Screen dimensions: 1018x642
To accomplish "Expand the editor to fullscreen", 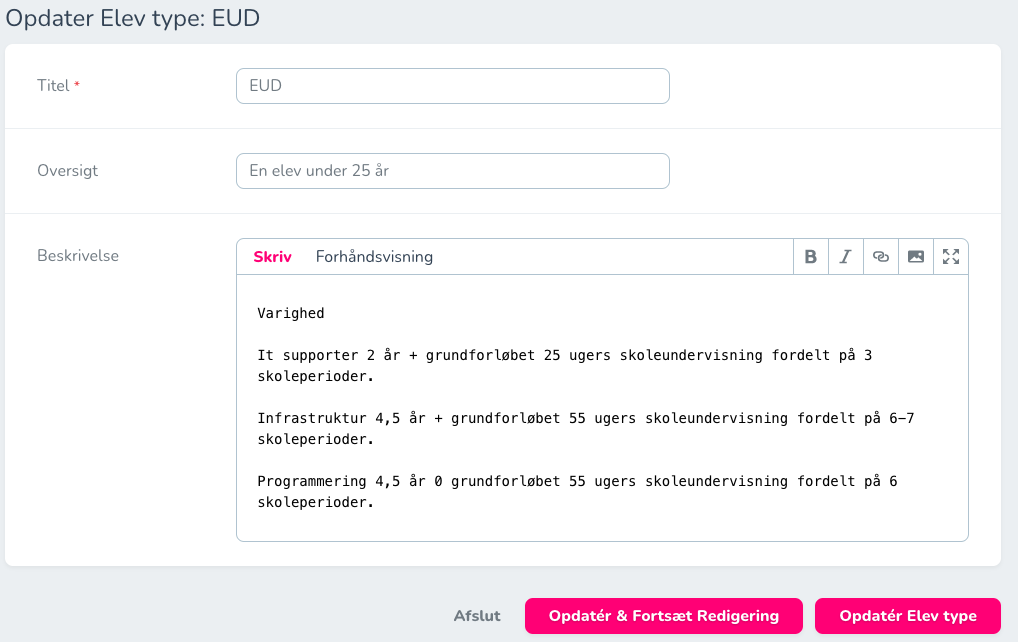I will coord(951,257).
